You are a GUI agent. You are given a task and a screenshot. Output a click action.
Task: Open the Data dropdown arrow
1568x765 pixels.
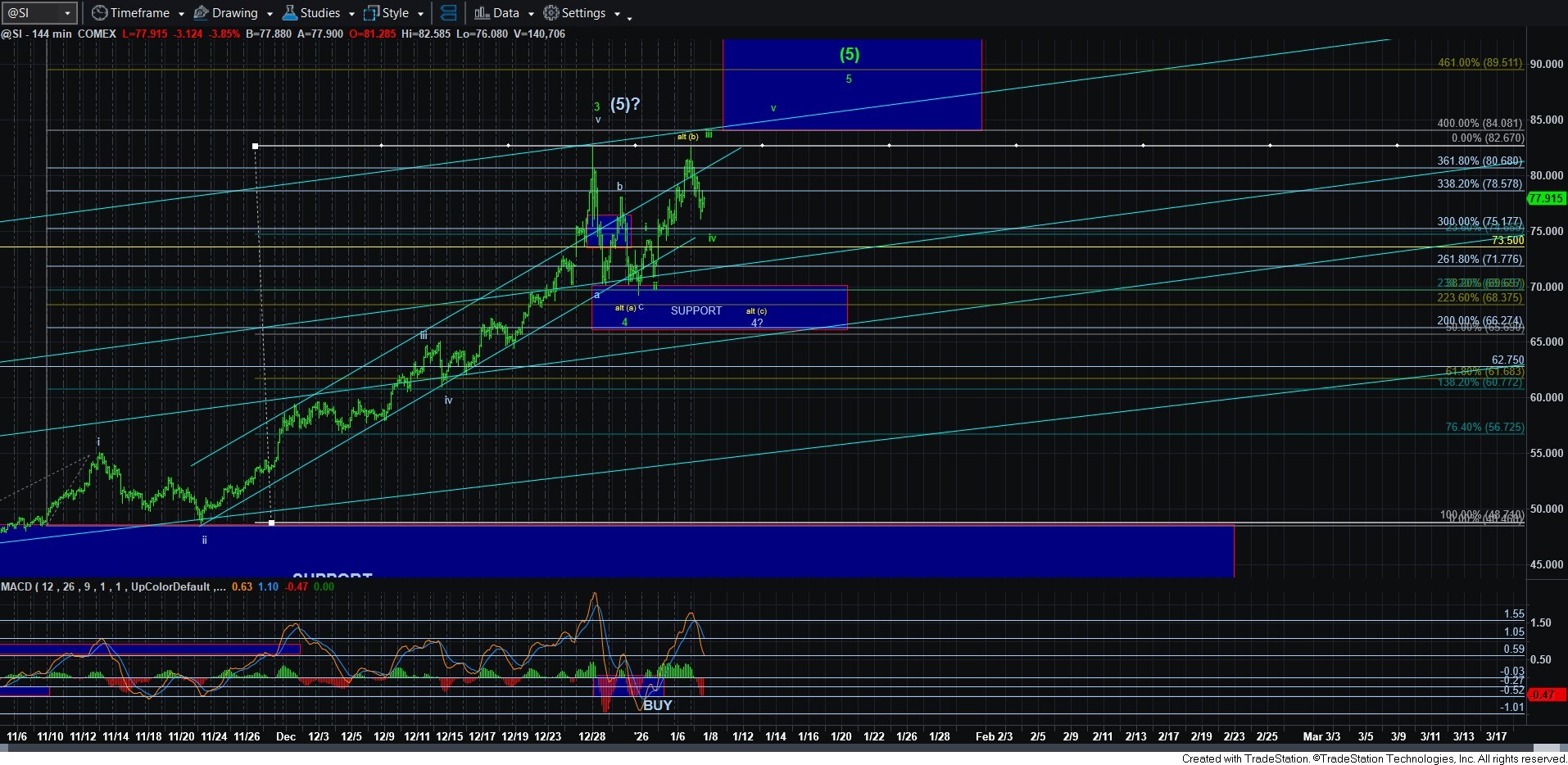531,14
